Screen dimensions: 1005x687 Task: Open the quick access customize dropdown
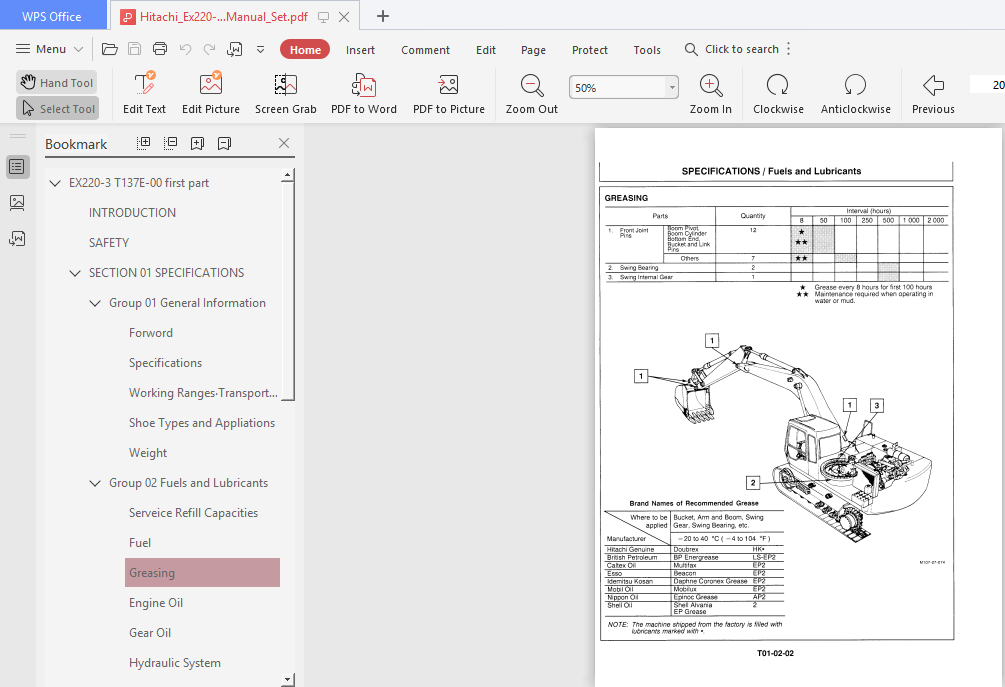(x=260, y=49)
